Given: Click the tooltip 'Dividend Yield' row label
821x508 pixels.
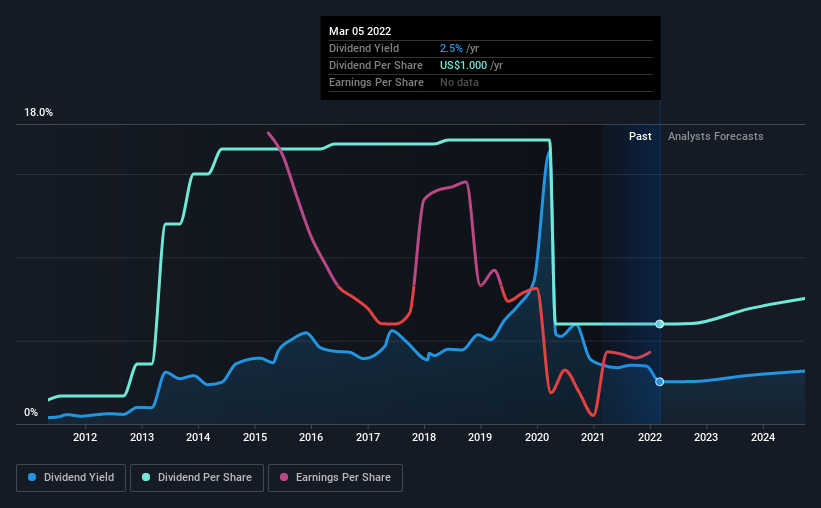Looking at the screenshot, I should coord(364,48).
